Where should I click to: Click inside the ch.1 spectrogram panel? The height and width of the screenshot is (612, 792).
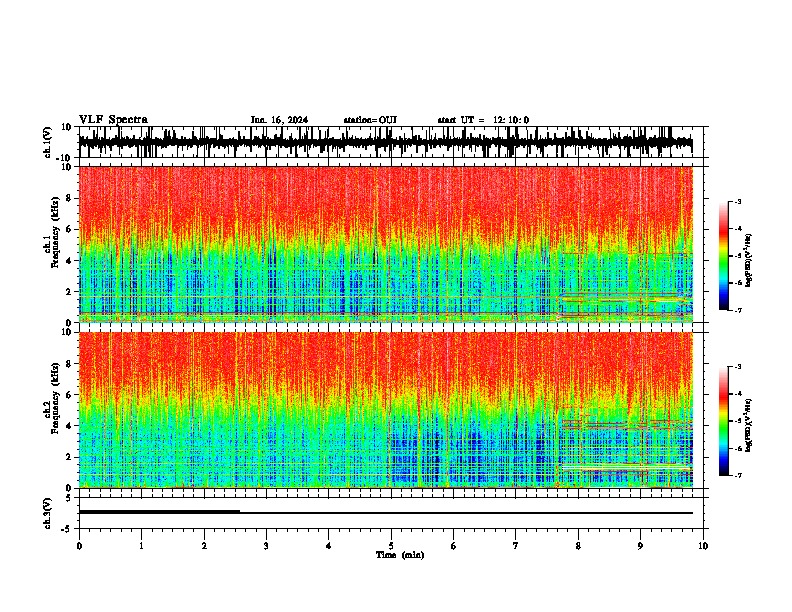coord(385,244)
